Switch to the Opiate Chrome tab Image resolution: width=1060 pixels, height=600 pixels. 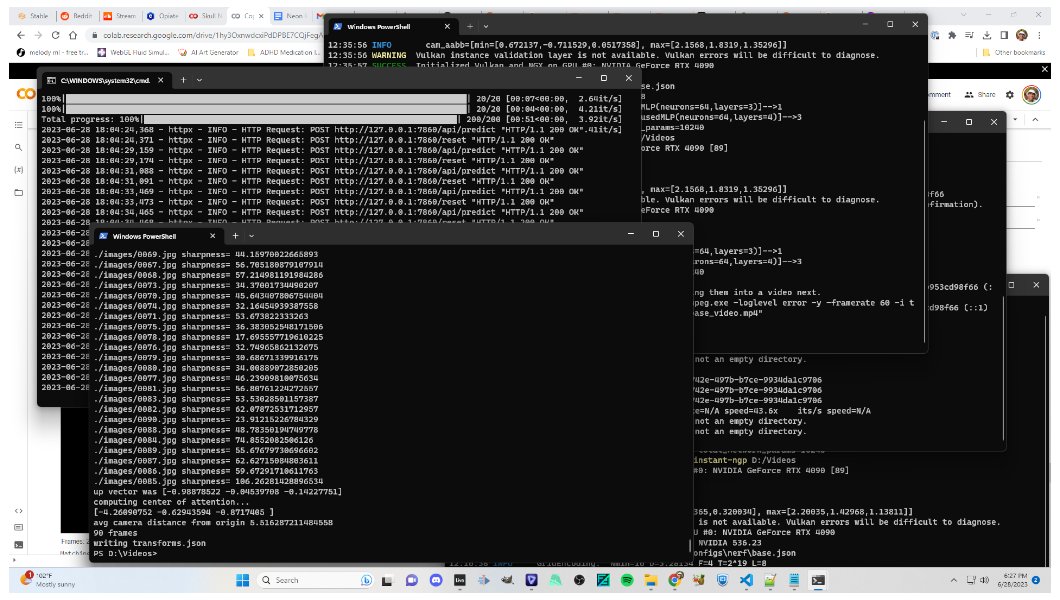162,16
